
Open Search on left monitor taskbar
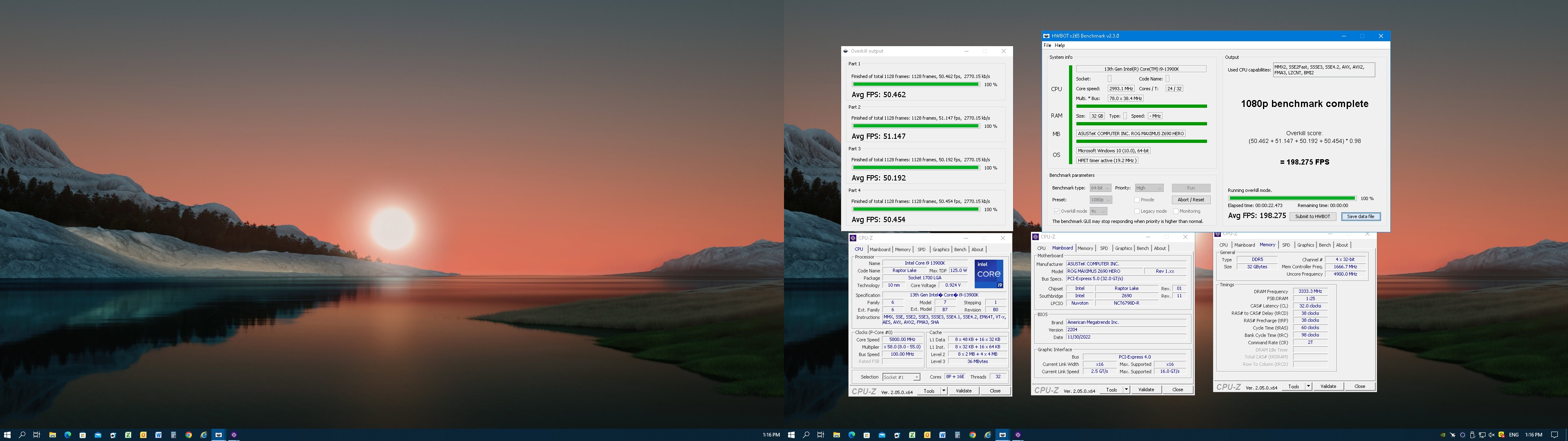(x=22, y=435)
